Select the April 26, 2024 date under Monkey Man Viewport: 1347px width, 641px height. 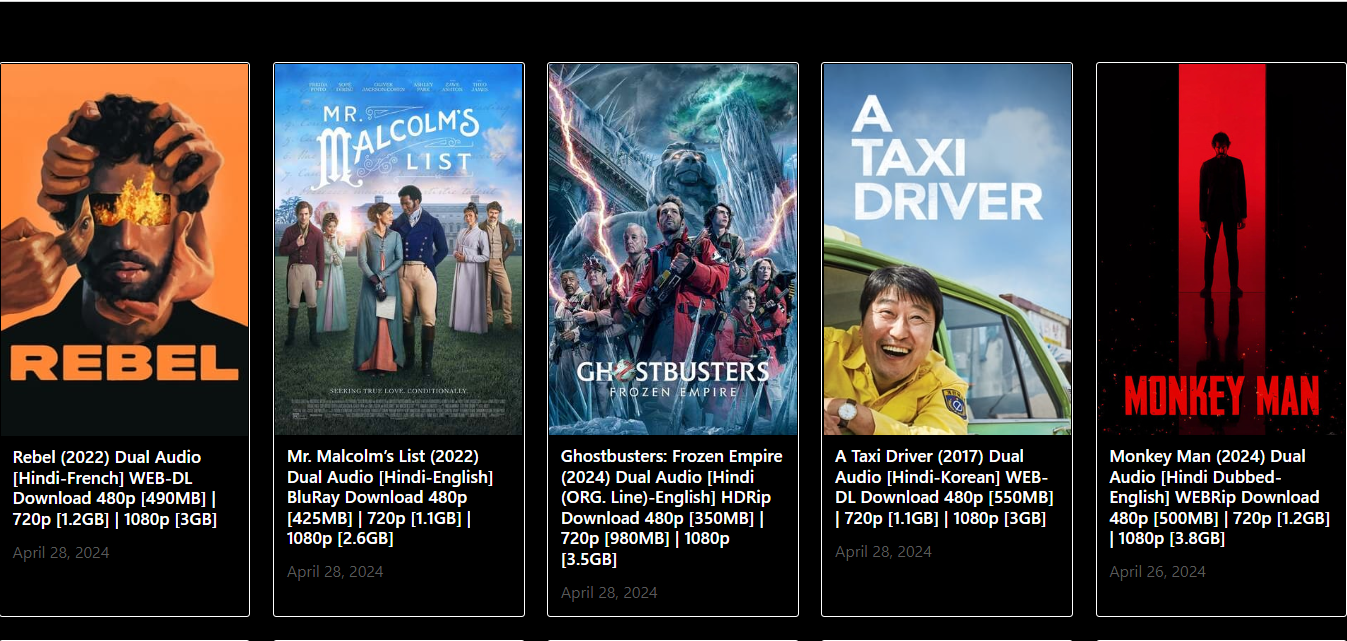pyautogui.click(x=1157, y=572)
